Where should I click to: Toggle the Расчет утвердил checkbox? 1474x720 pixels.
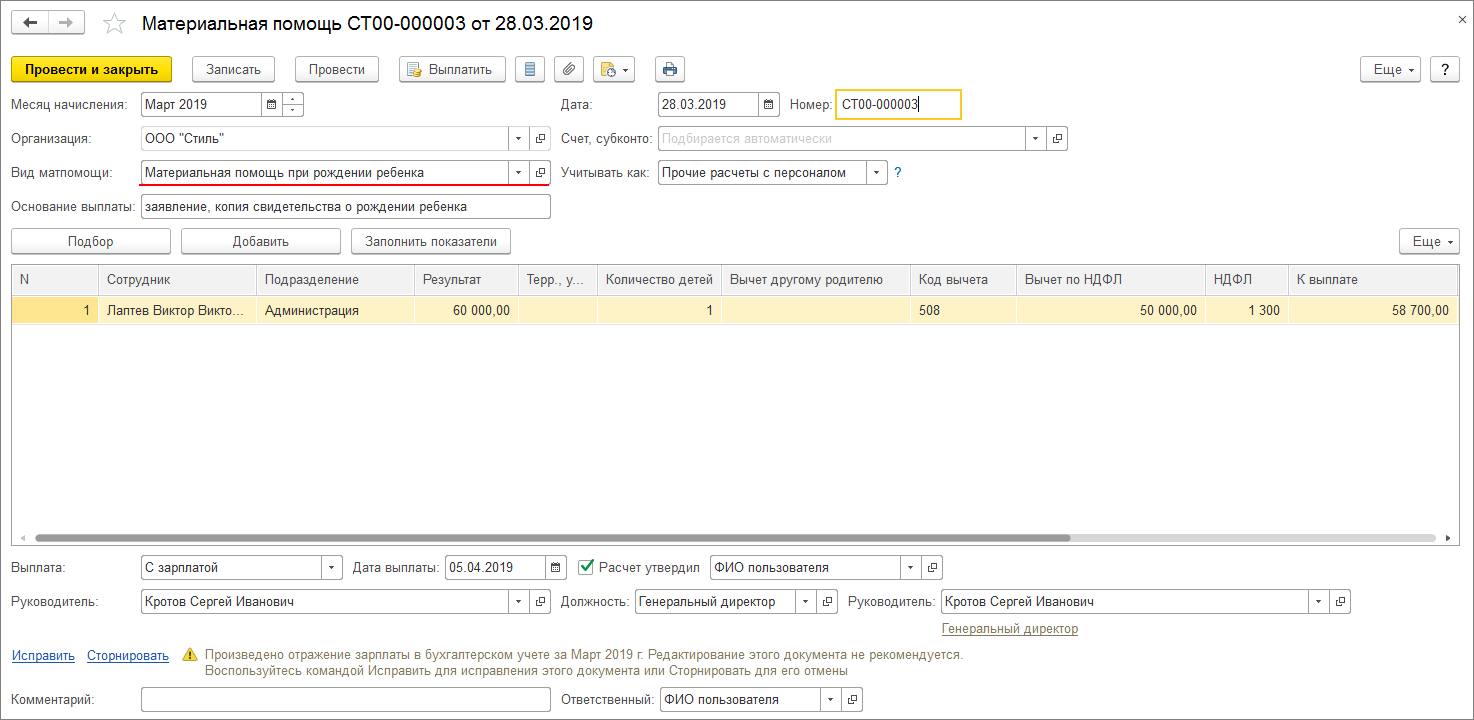coord(587,567)
